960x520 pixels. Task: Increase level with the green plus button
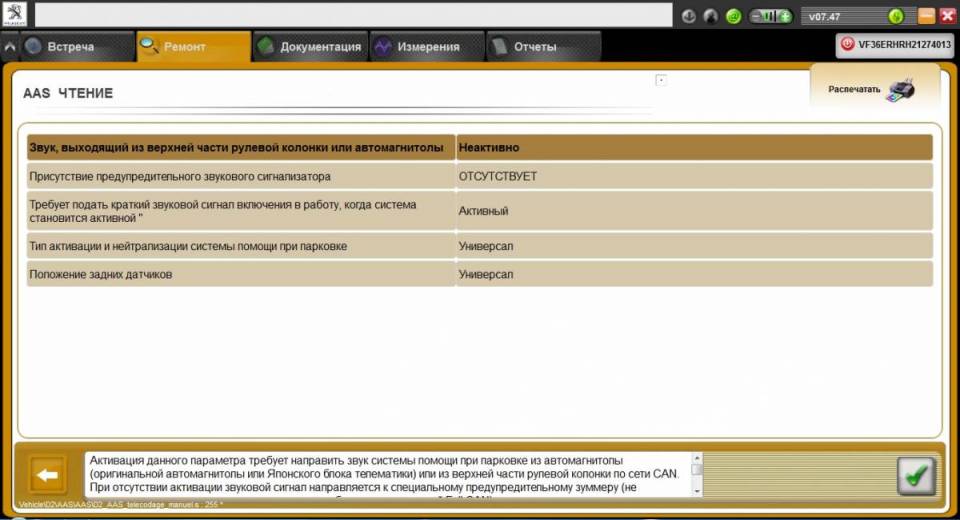(x=785, y=16)
